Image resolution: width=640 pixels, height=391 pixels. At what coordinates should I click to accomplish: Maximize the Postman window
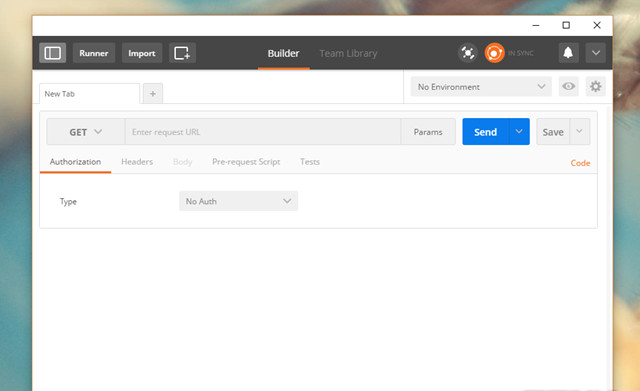click(566, 25)
